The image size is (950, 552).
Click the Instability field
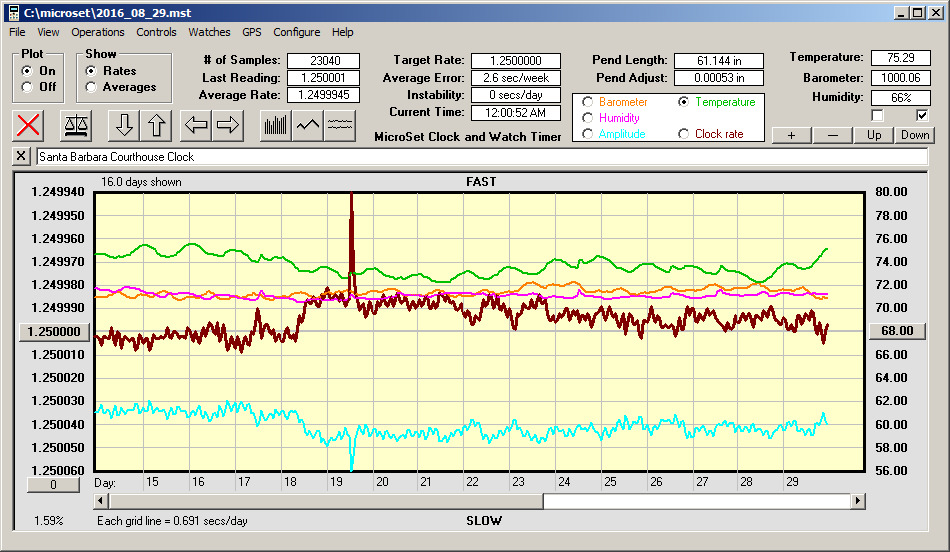[516, 95]
